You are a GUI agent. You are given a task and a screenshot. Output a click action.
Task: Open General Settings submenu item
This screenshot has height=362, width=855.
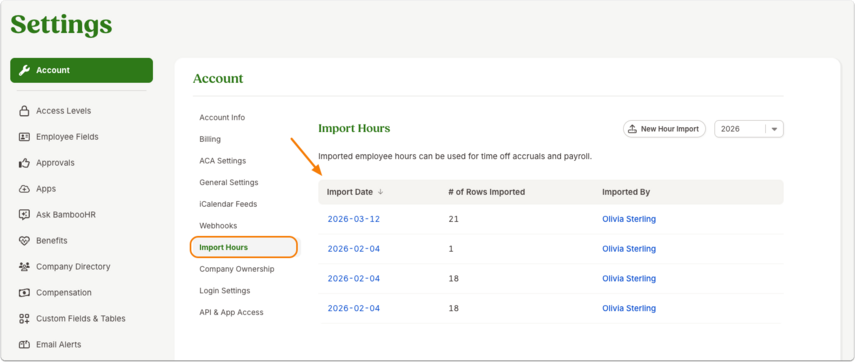tap(228, 183)
